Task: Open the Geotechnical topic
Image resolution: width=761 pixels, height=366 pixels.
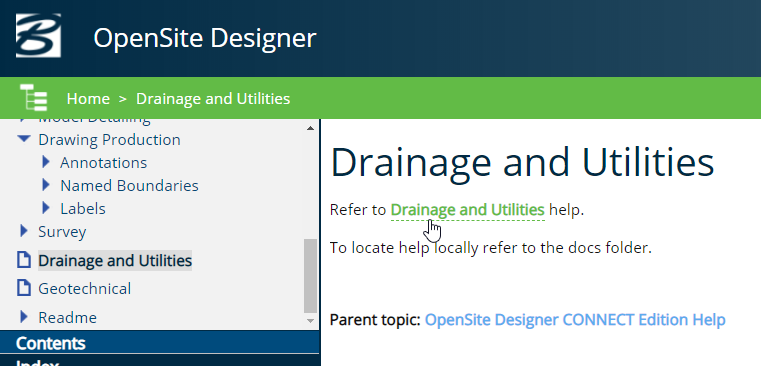Action: pyautogui.click(x=84, y=288)
